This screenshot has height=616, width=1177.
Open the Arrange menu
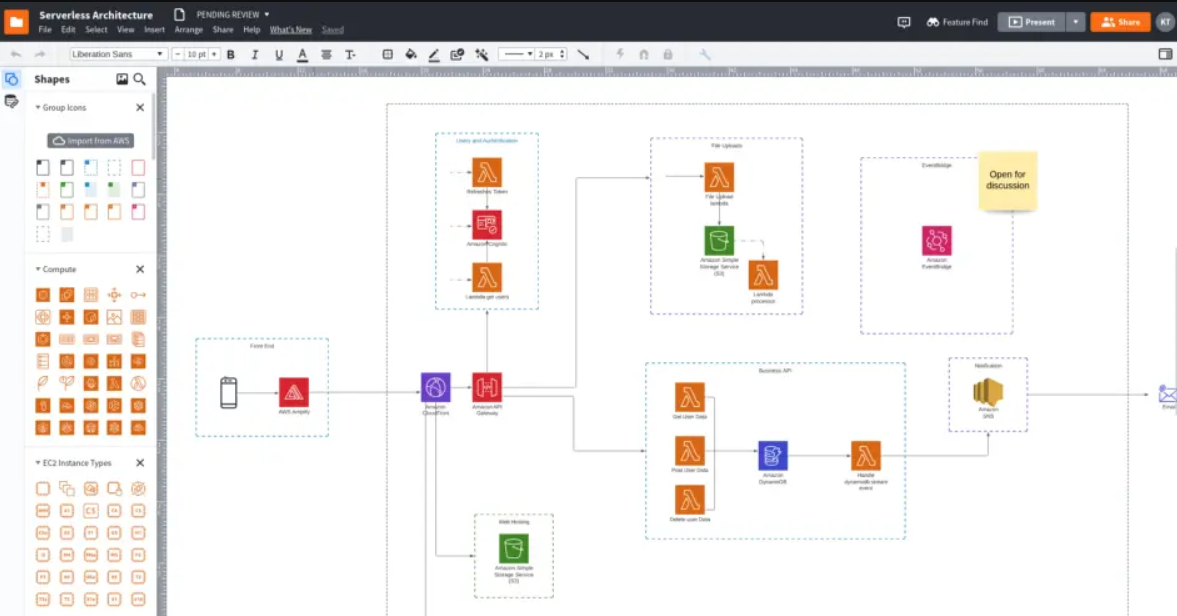(188, 30)
